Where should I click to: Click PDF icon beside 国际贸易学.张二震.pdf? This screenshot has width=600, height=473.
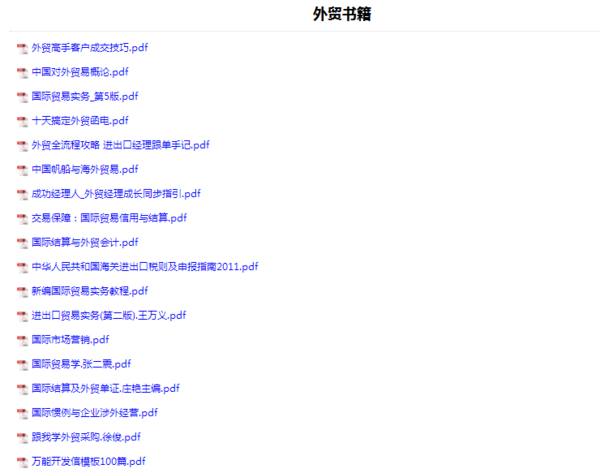[22, 365]
